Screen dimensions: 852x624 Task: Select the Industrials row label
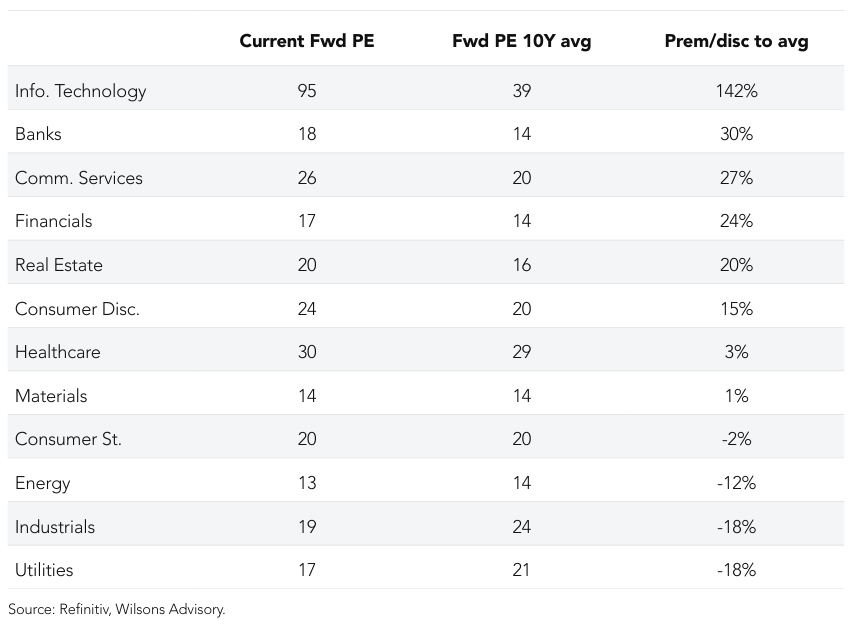pos(55,527)
